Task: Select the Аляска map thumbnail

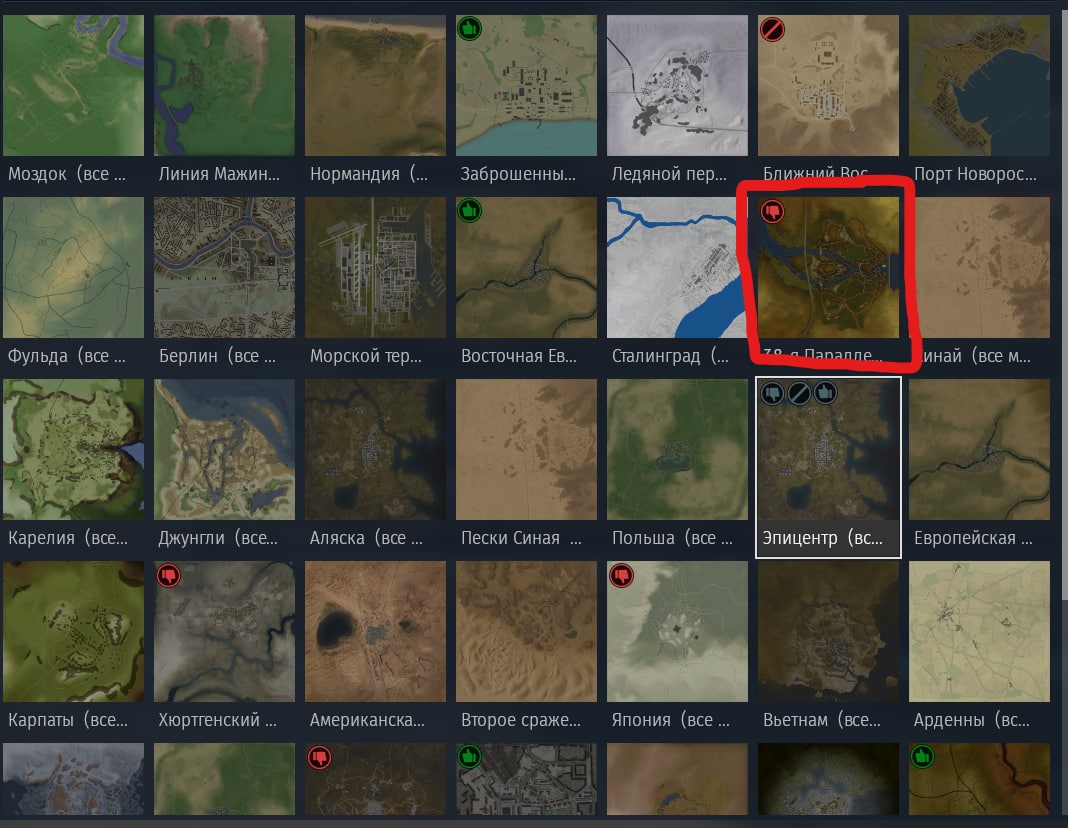Action: click(375, 449)
